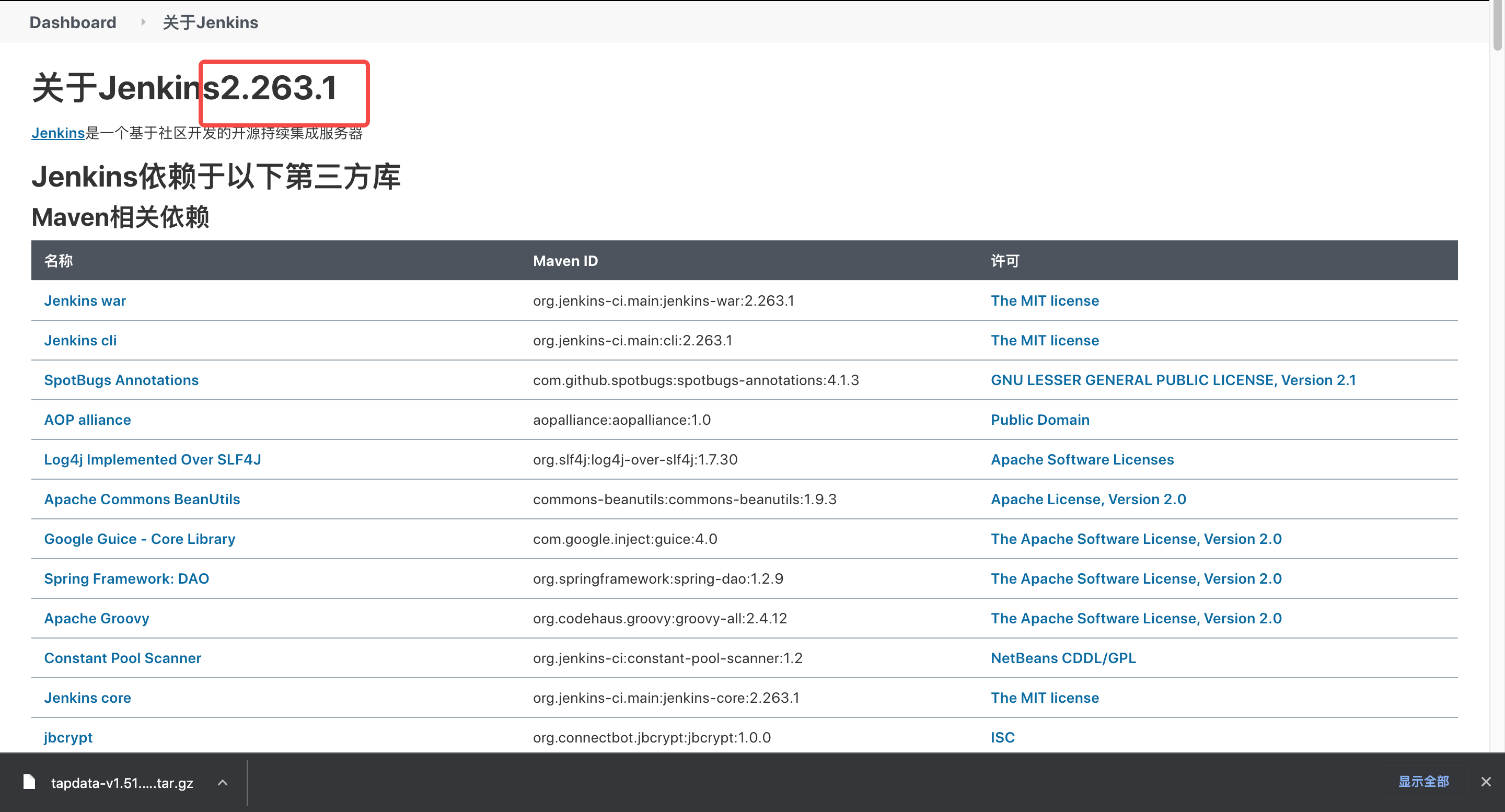Image resolution: width=1505 pixels, height=812 pixels.
Task: Open the Apache Groovy link
Action: [97, 619]
